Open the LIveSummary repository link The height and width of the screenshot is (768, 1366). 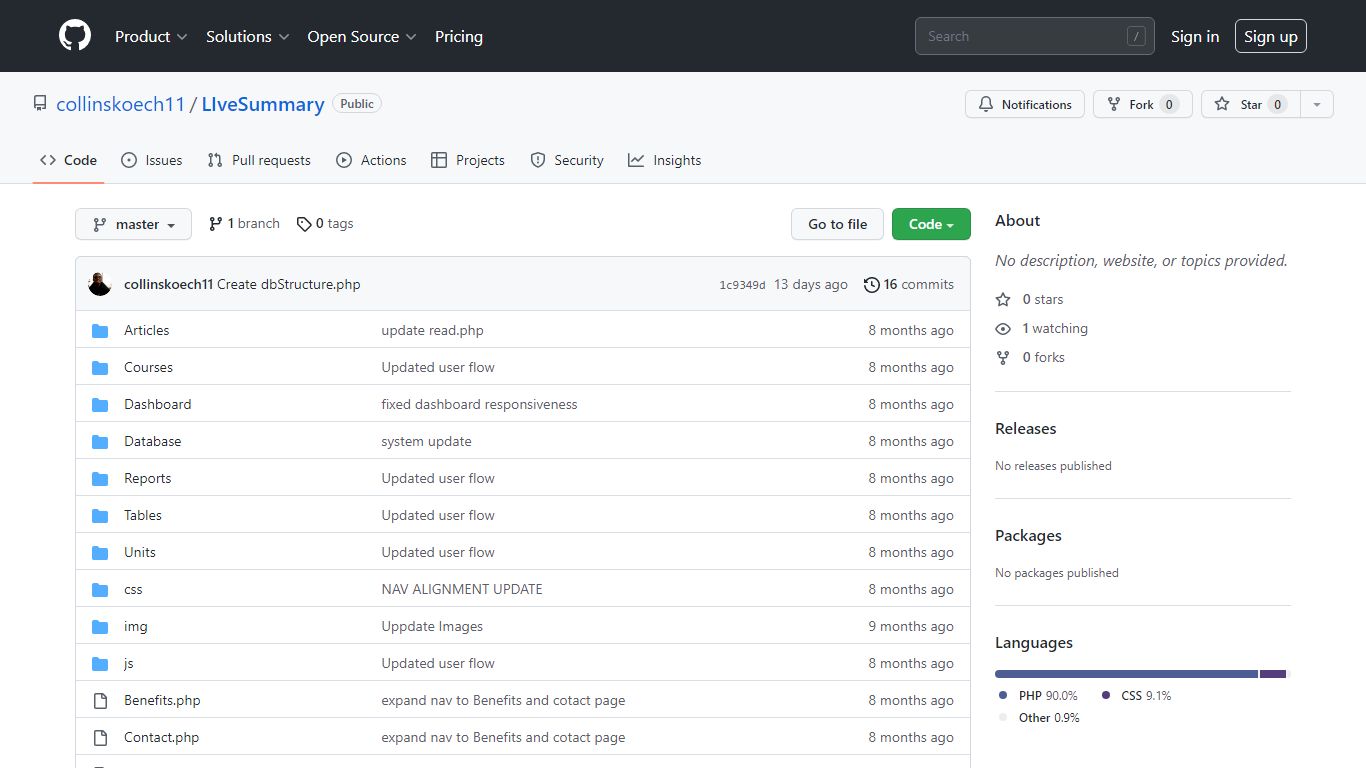(263, 104)
